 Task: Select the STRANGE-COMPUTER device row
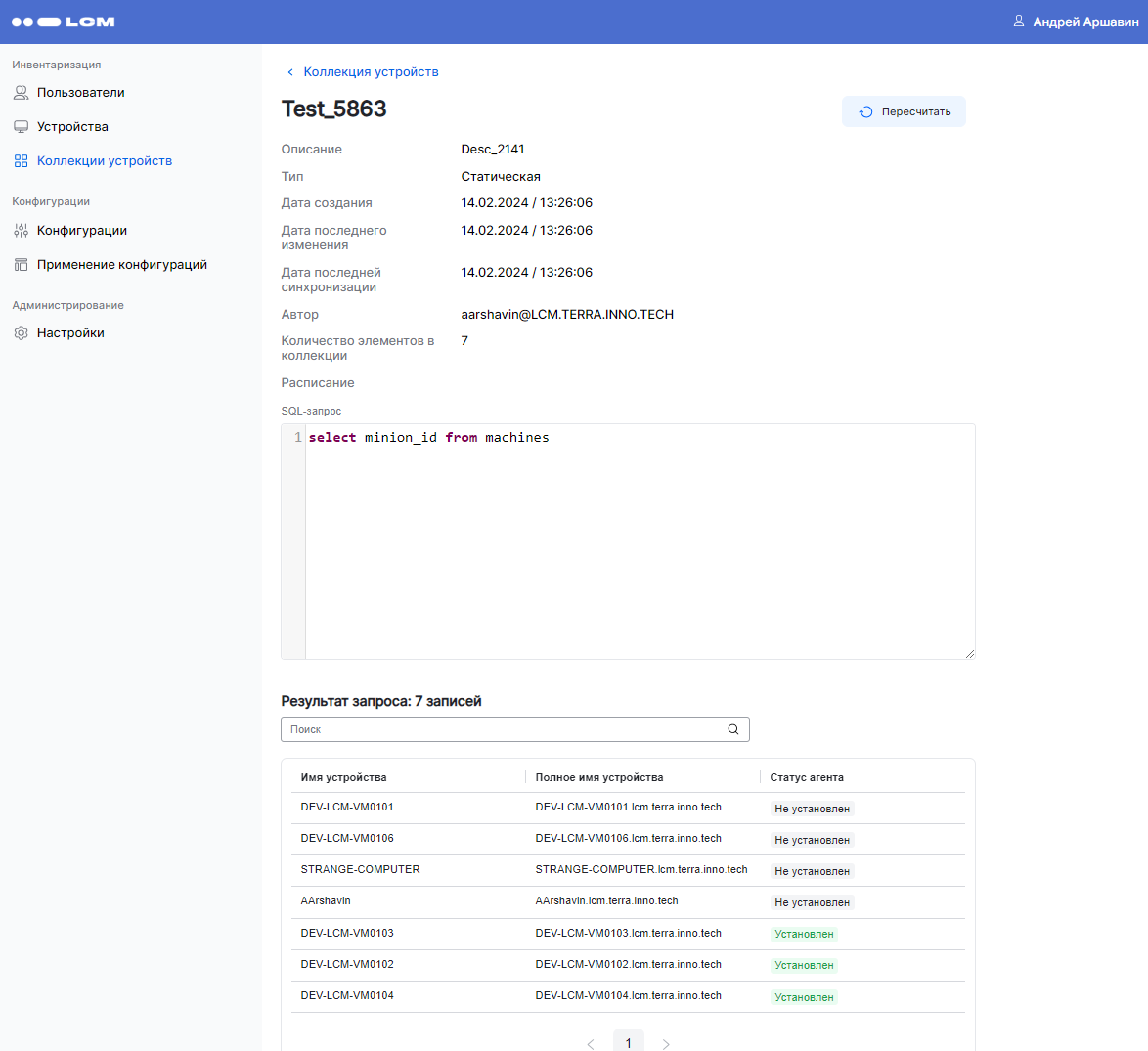click(360, 869)
